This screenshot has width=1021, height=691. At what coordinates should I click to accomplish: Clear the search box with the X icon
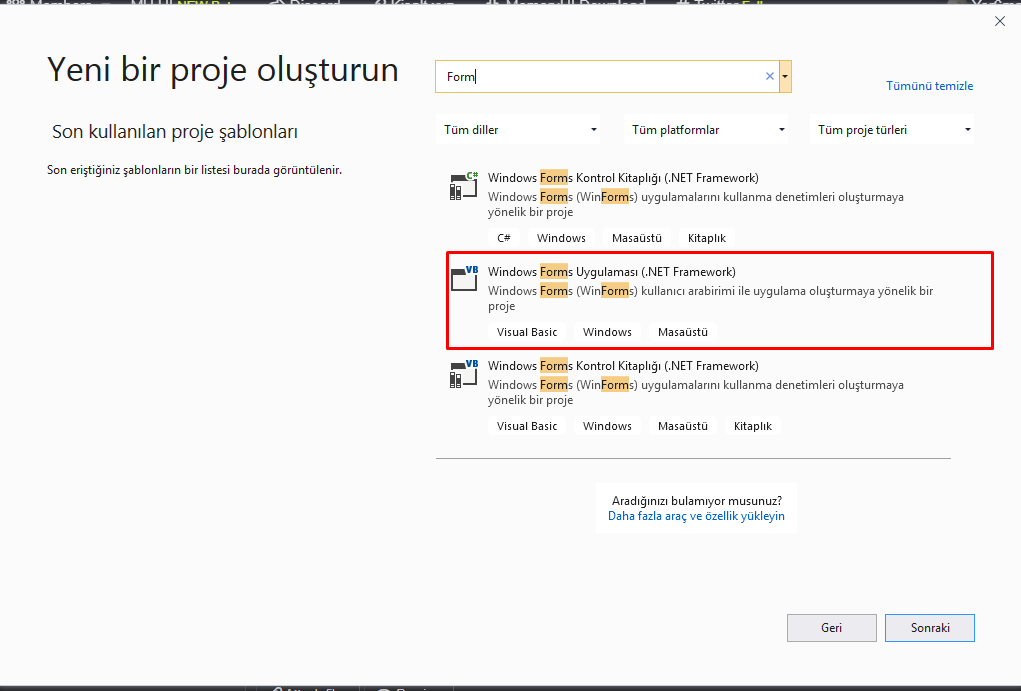click(x=770, y=76)
